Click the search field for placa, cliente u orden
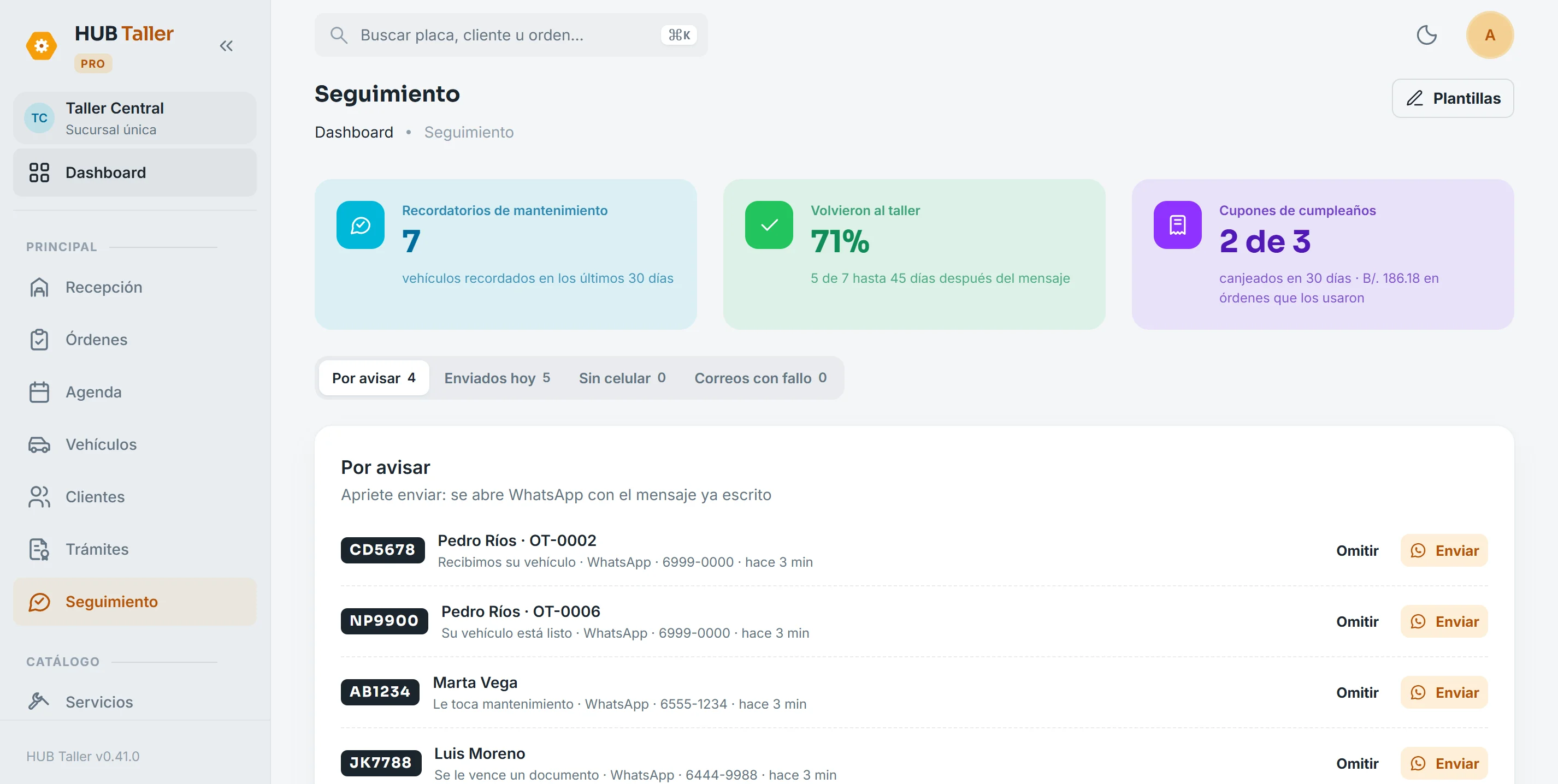This screenshot has width=1558, height=784. 511,35
